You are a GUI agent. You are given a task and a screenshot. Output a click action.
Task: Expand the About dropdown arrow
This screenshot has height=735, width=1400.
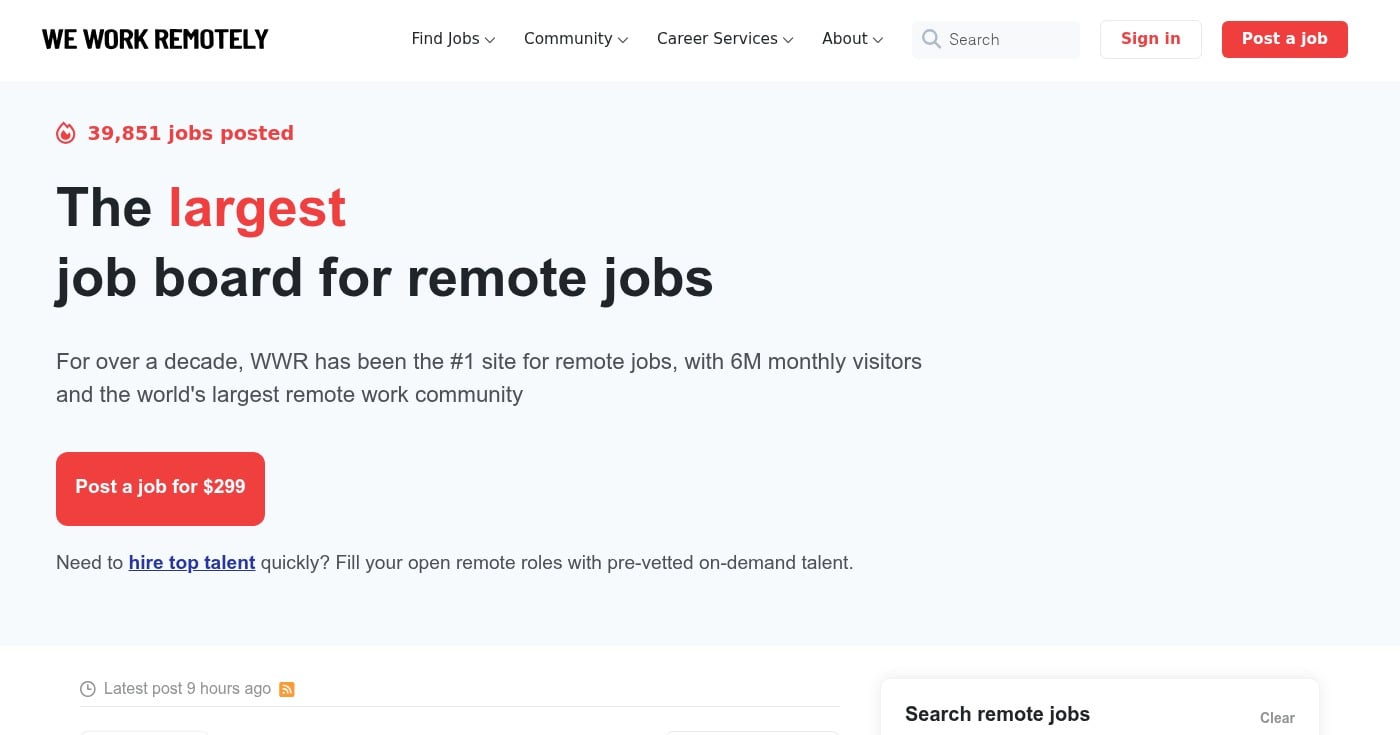(877, 40)
